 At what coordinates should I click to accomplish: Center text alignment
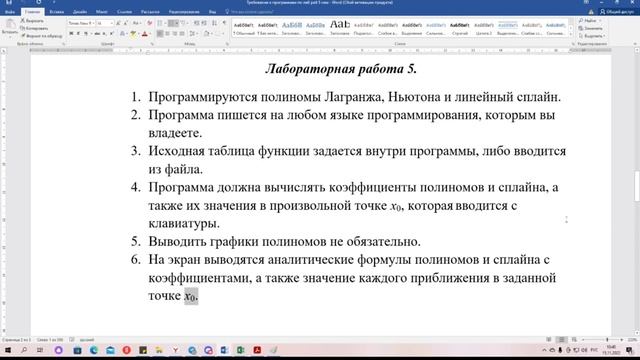tap(167, 34)
